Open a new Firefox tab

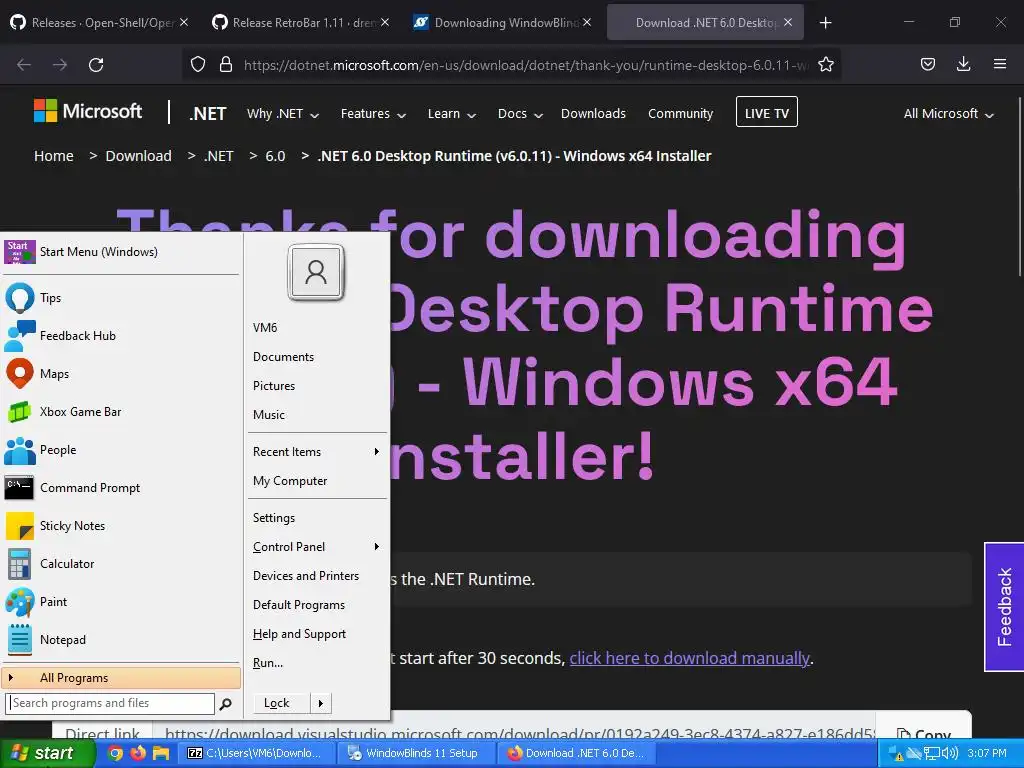(x=825, y=23)
